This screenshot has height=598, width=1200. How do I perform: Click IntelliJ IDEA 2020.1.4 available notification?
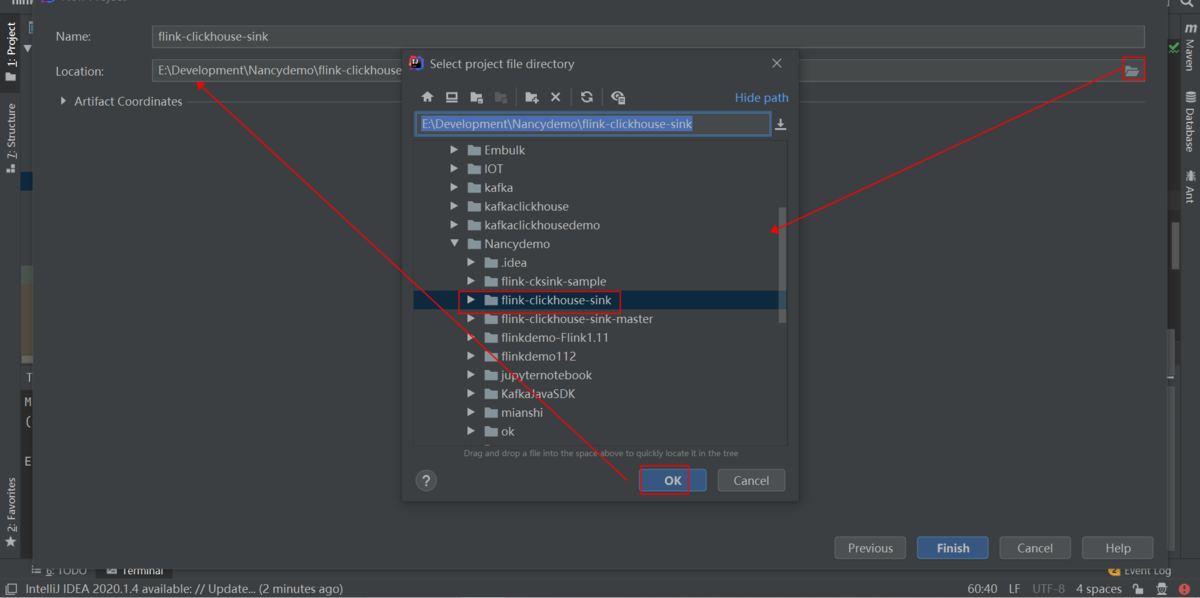pyautogui.click(x=183, y=589)
